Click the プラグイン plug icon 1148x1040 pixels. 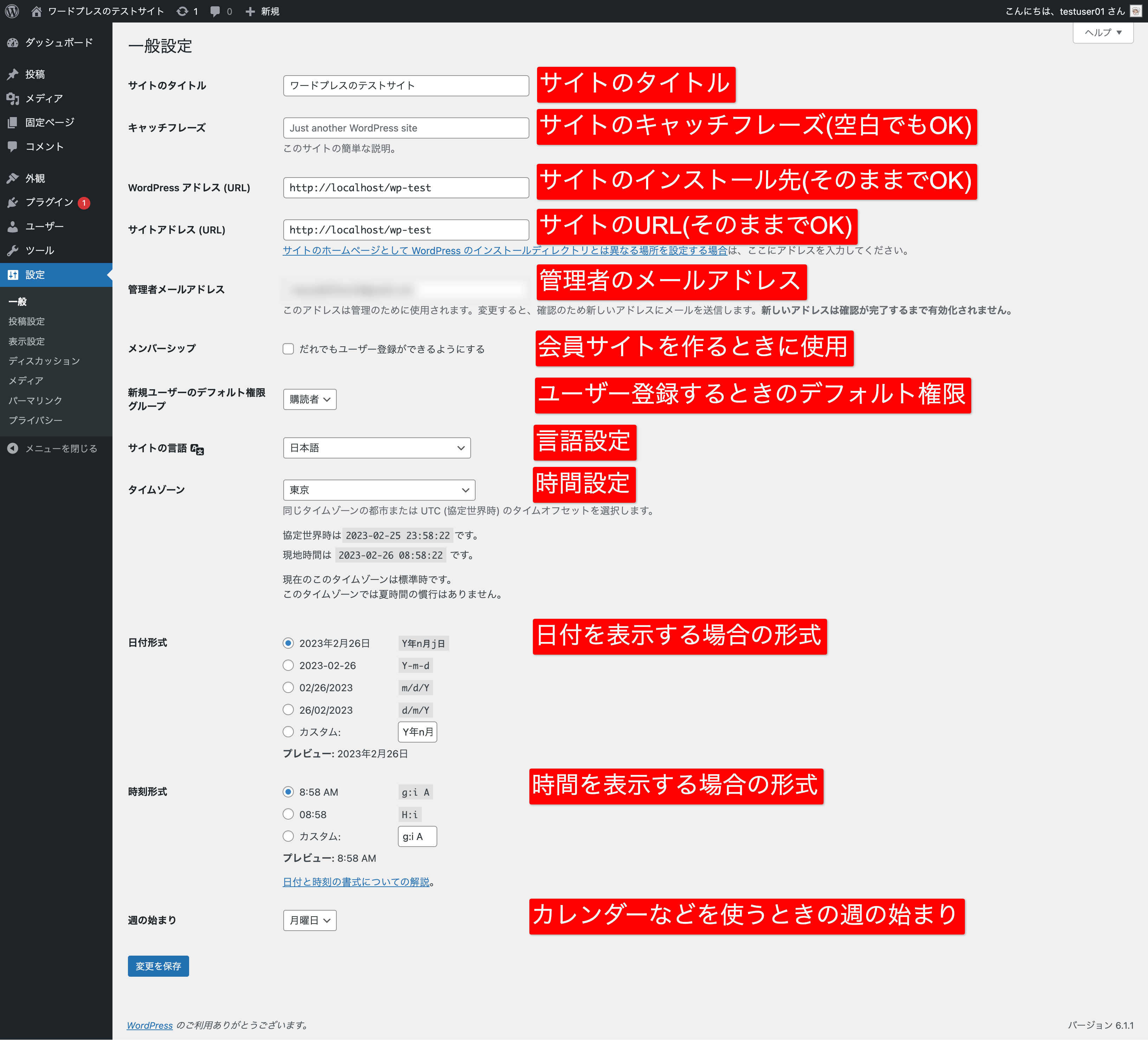tap(13, 202)
